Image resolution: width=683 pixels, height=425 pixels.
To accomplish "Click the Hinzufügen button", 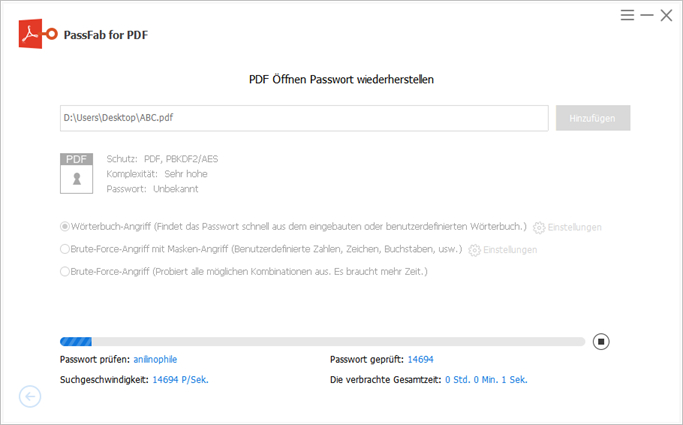I will click(593, 117).
